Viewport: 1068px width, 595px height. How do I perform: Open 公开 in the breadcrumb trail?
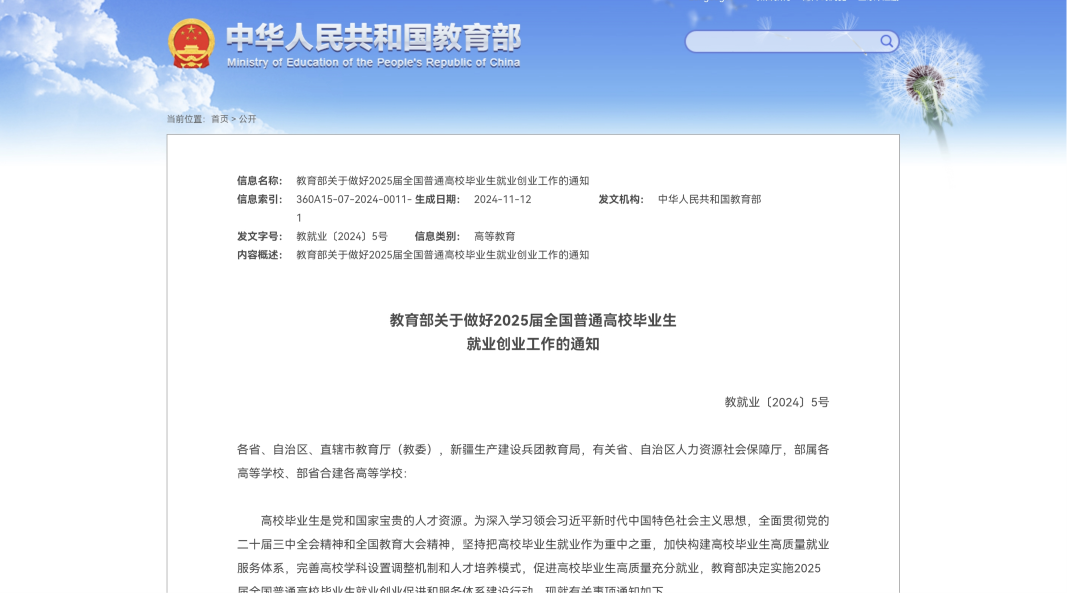click(x=247, y=119)
